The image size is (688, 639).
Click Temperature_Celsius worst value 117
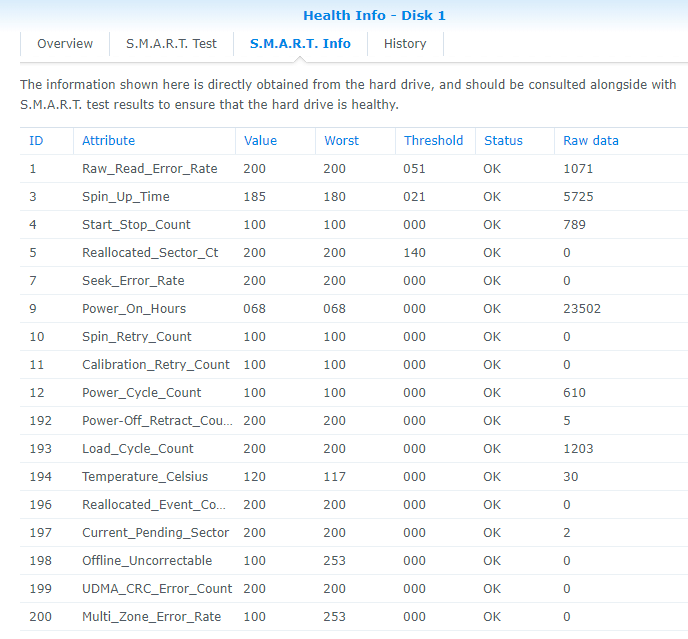click(x=334, y=477)
